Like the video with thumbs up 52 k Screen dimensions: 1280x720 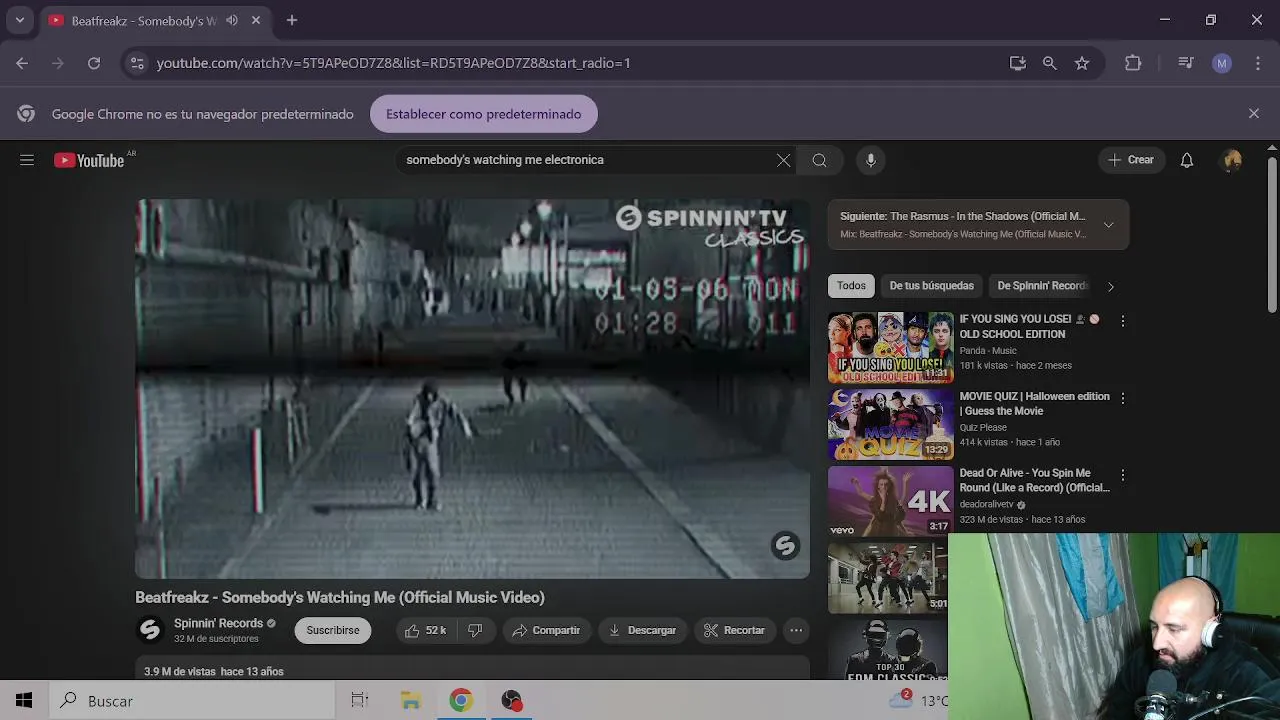point(425,630)
